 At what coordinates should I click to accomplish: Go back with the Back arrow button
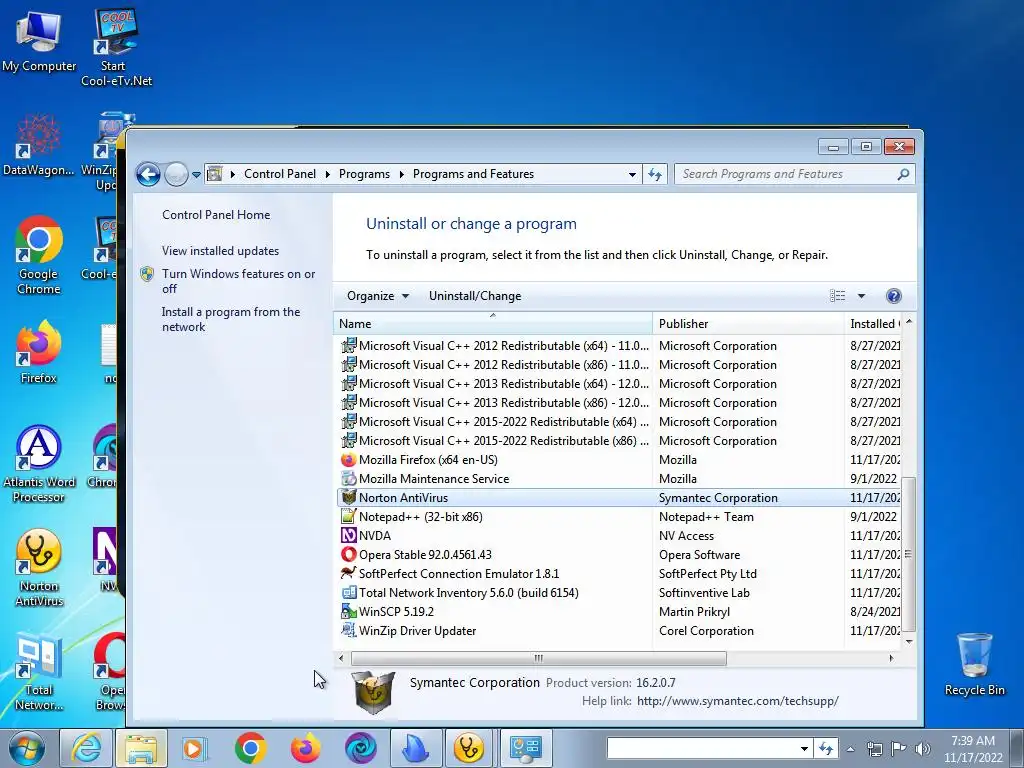149,174
